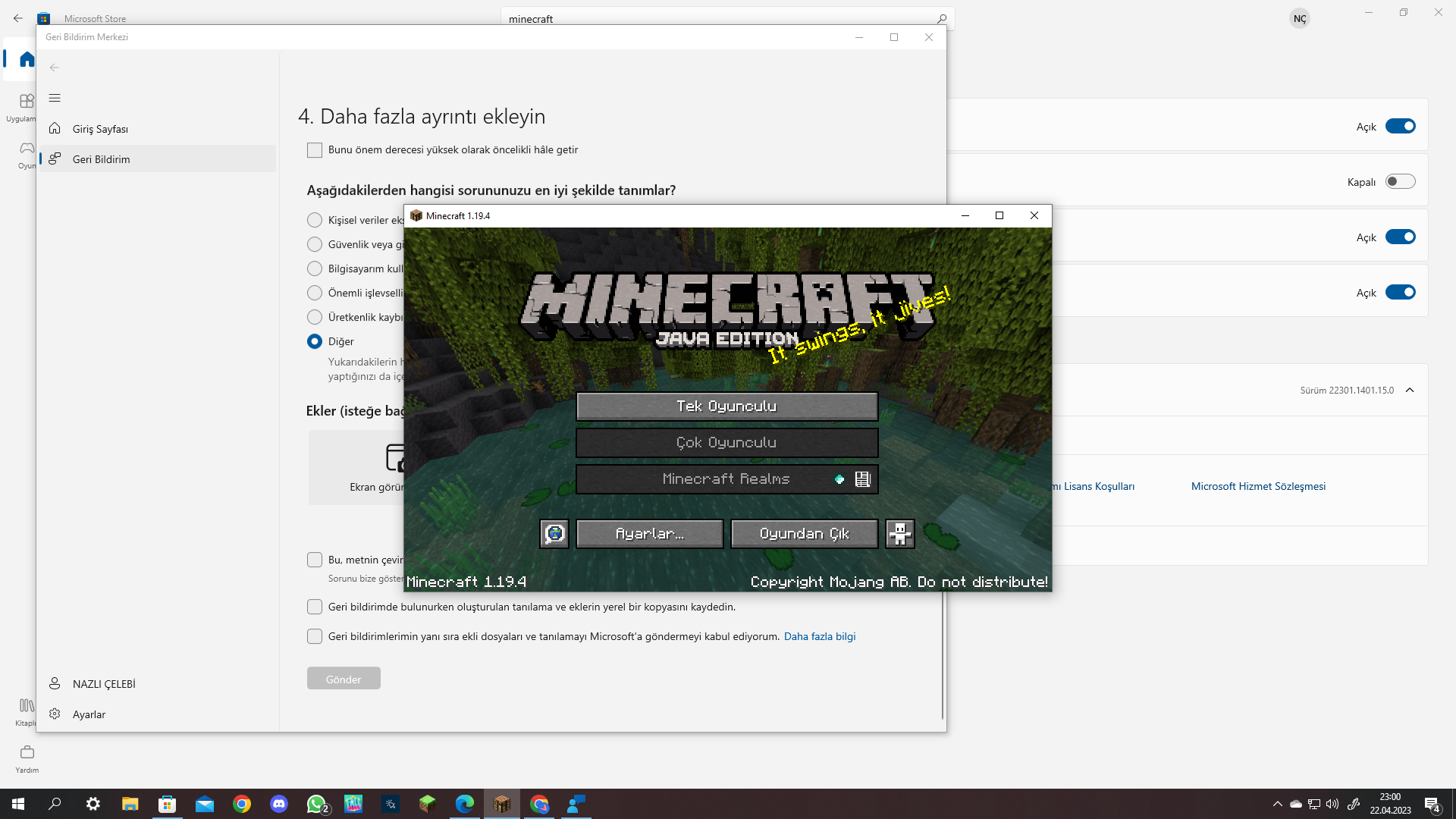The height and width of the screenshot is (819, 1456).
Task: Check the Microsoft'a göndermeyi kabul ediyorum checkbox
Action: tap(315, 636)
